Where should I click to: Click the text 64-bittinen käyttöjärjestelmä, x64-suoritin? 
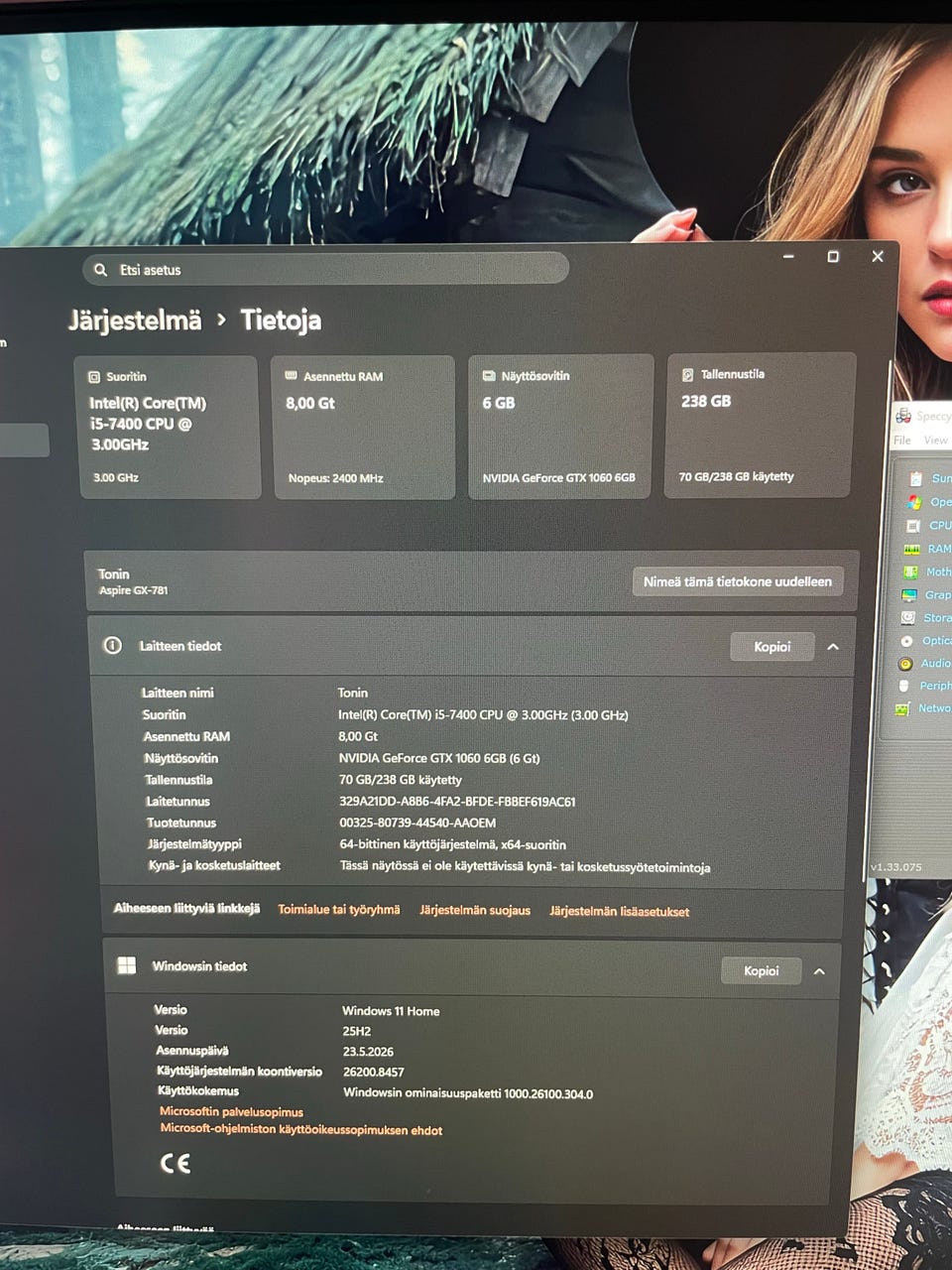pos(453,844)
